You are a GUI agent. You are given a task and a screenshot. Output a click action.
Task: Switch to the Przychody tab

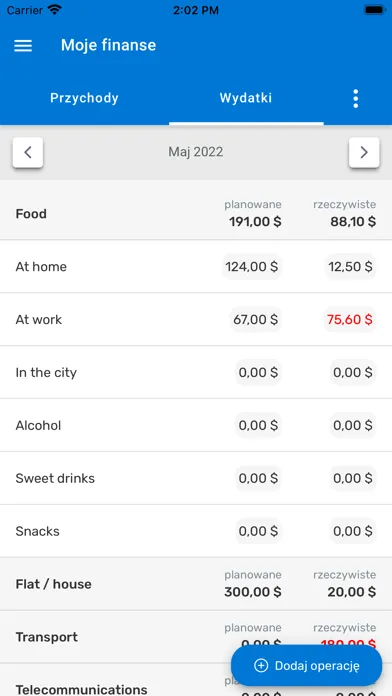(x=84, y=98)
